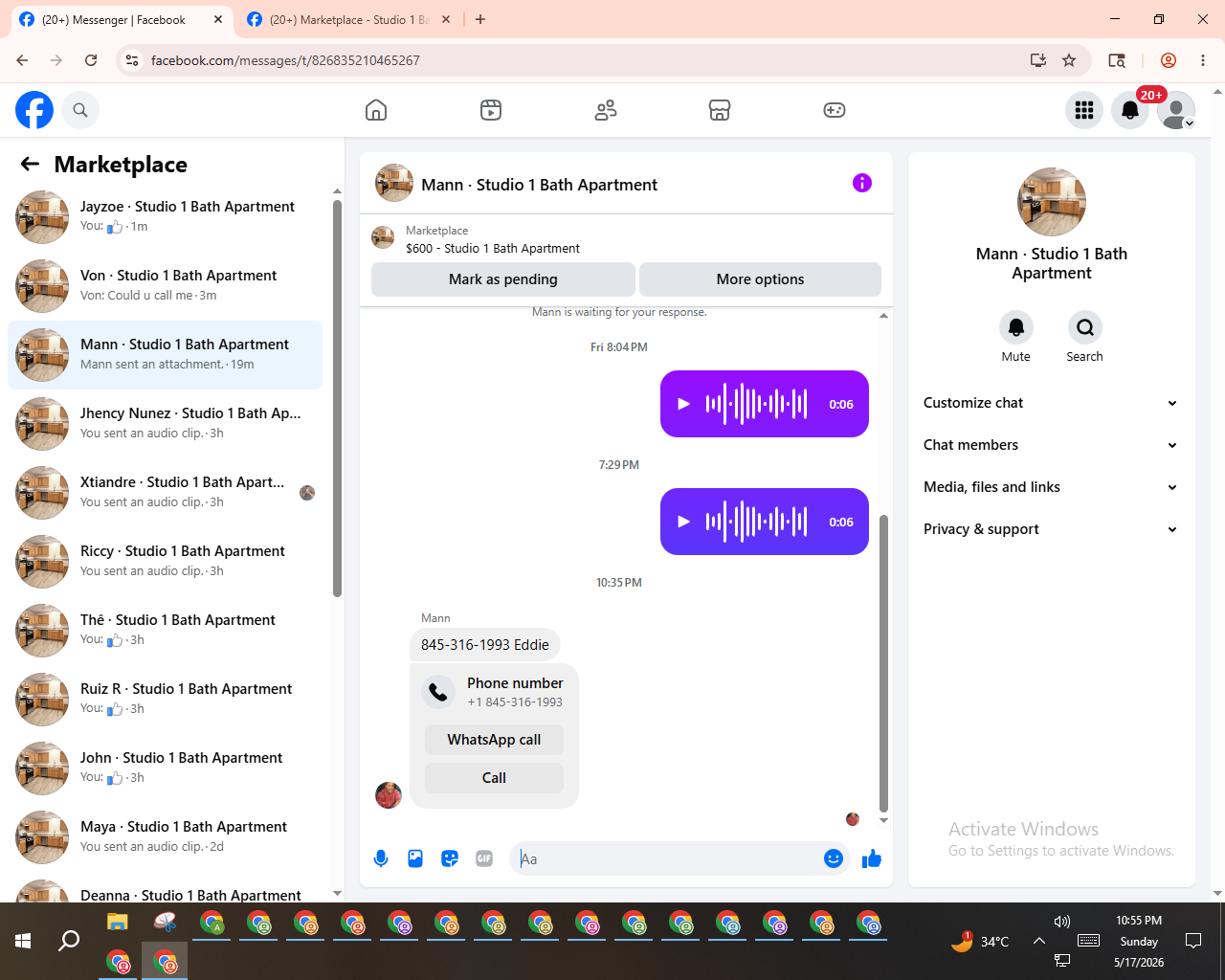Open Maya Studio 1 Bath conversation
The width and height of the screenshot is (1225, 980).
(165, 837)
